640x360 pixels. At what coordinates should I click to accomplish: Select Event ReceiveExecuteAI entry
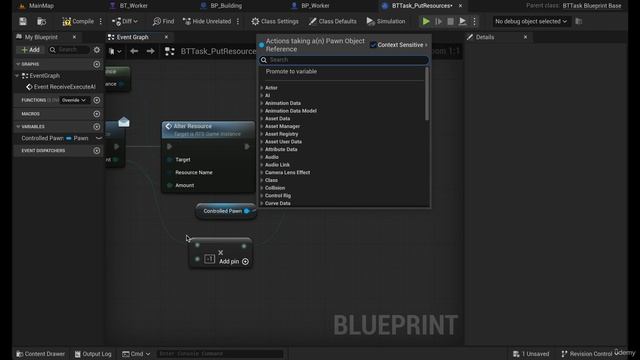tap(61, 87)
